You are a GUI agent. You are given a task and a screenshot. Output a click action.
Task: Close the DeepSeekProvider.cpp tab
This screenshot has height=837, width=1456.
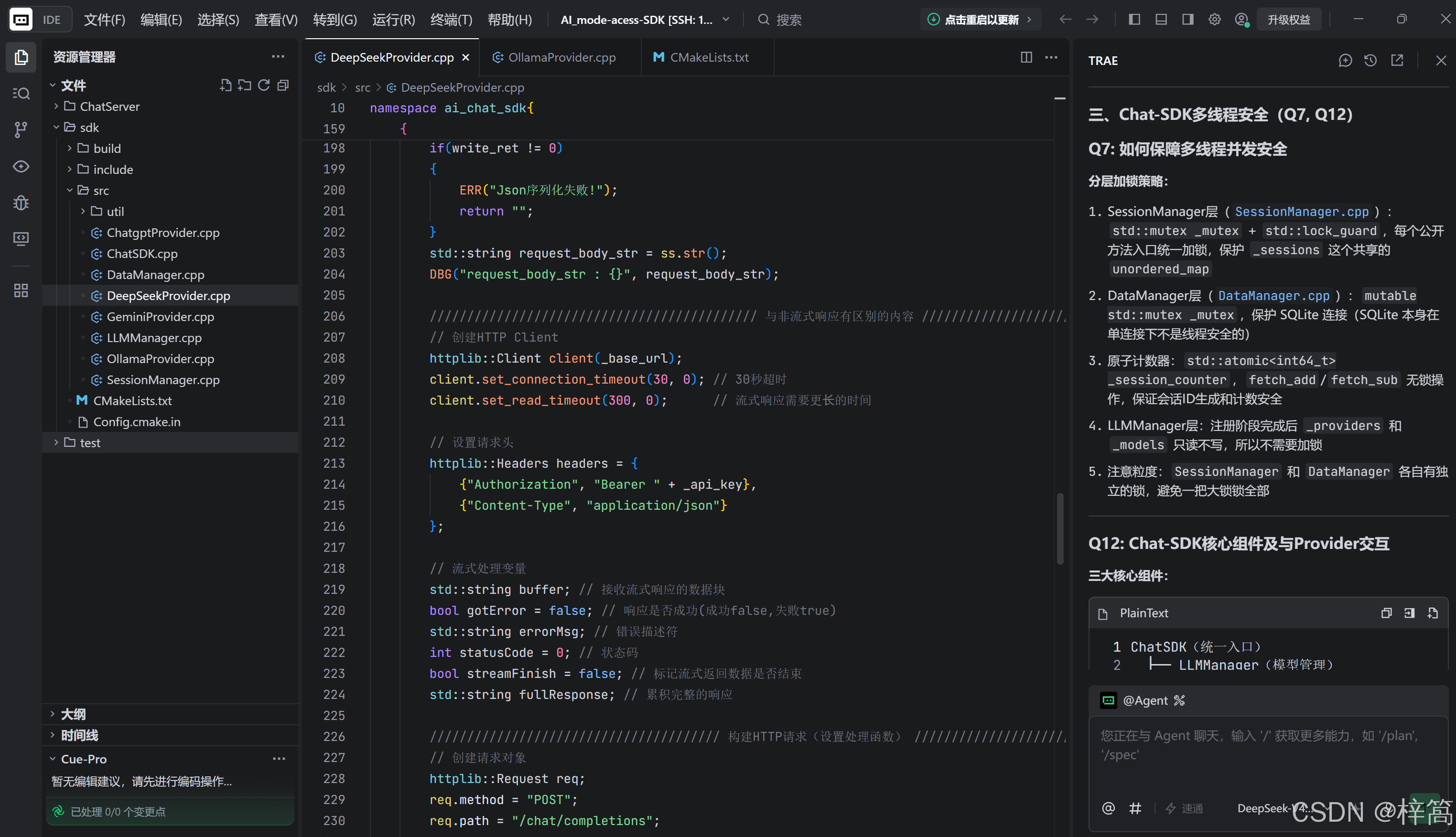465,57
